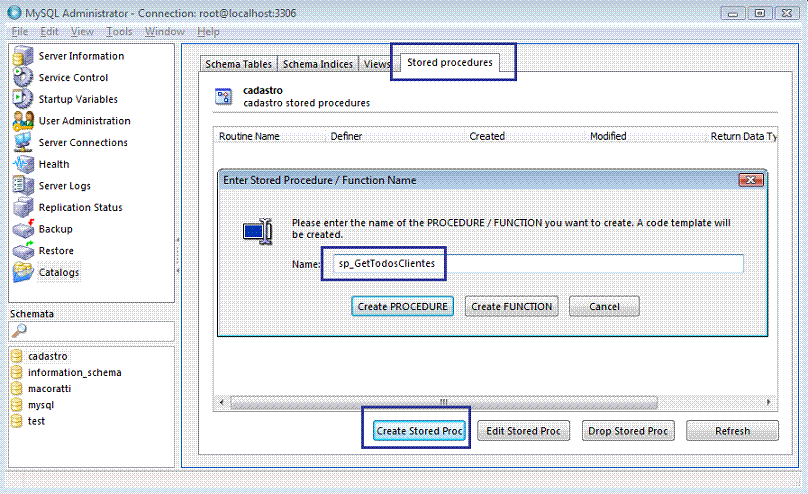The image size is (808, 494).
Task: Click the Restore drive icon
Action: click(x=23, y=250)
